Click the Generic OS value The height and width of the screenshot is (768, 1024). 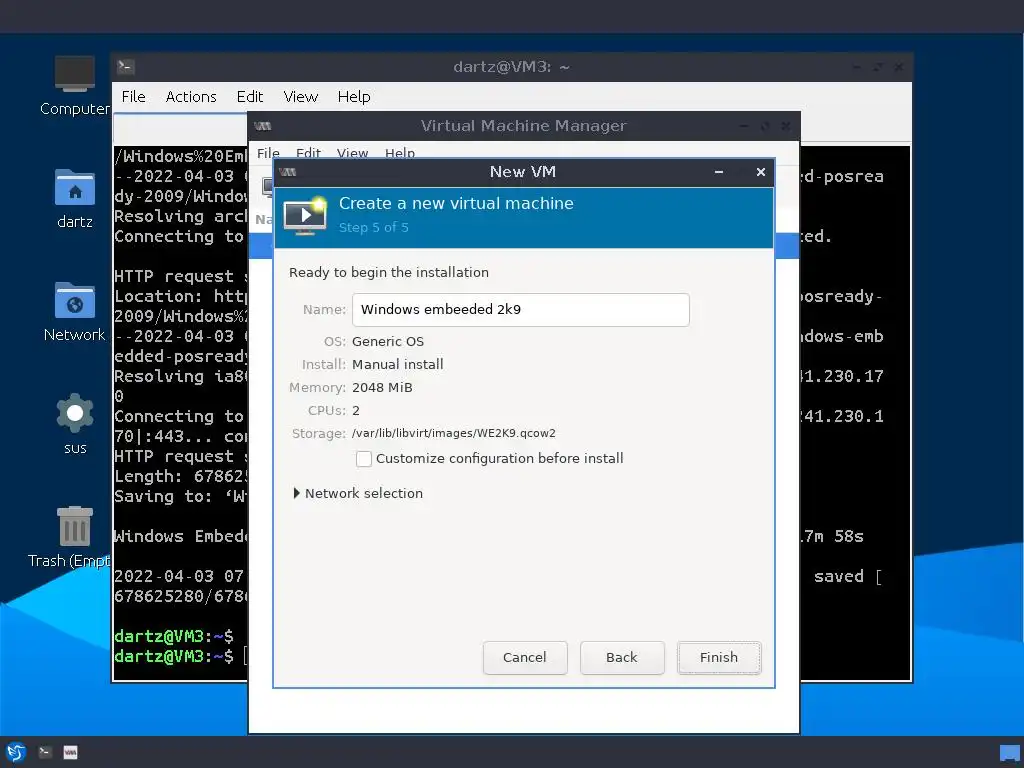388,342
